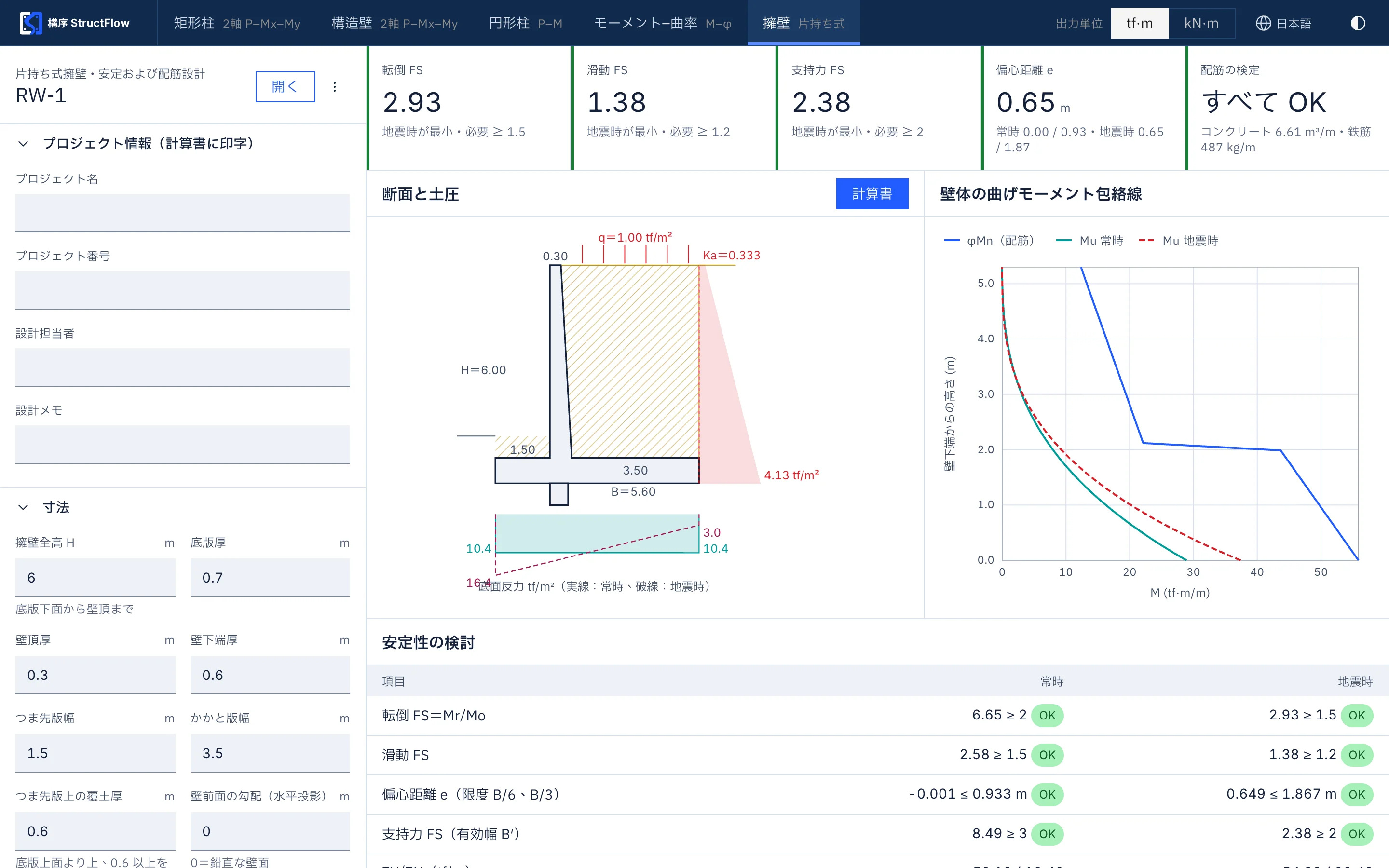Edit the かかと版幅 value field
This screenshot has height=868, width=1389.
pos(271,753)
